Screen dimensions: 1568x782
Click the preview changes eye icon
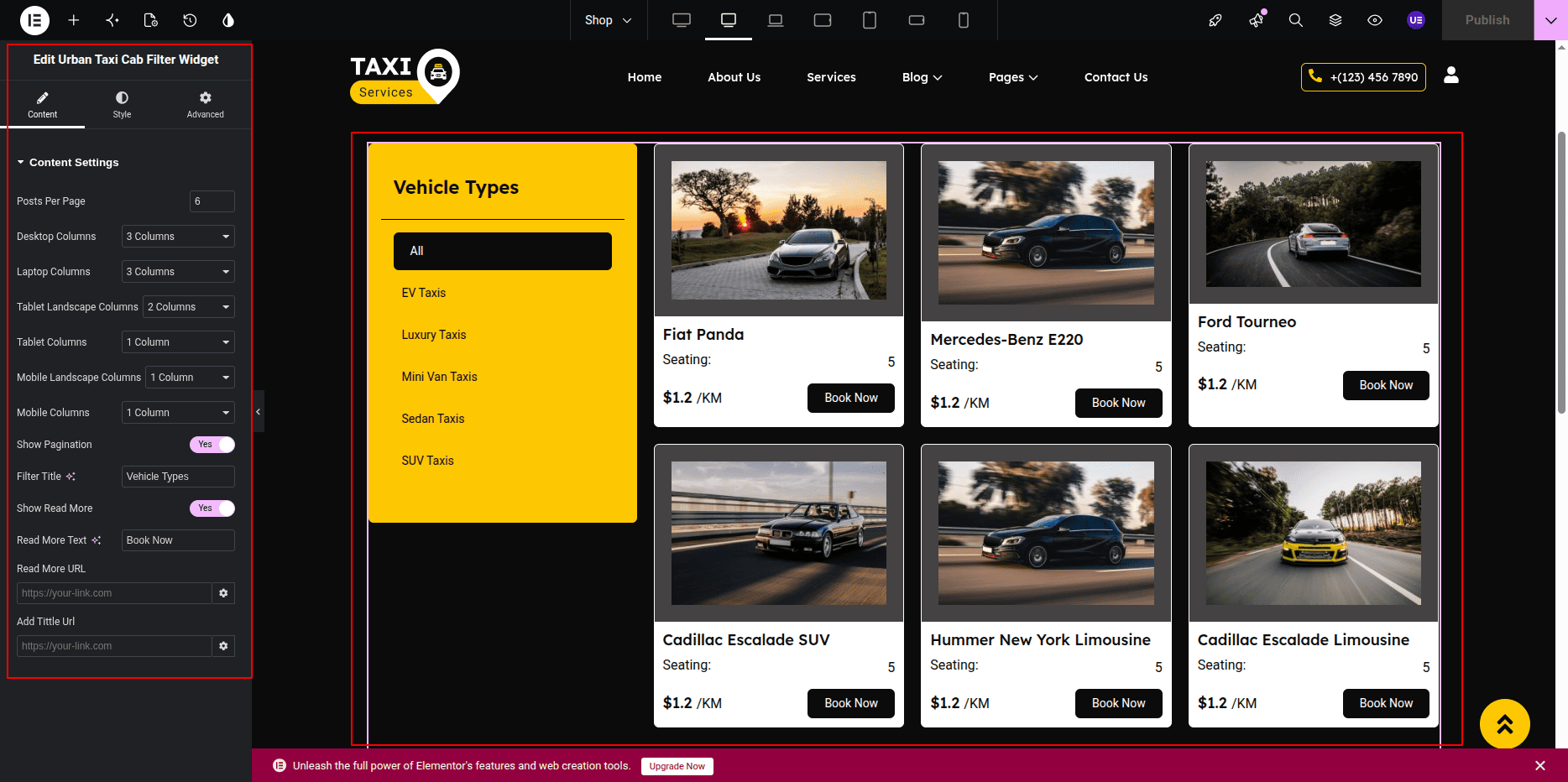pos(1375,20)
